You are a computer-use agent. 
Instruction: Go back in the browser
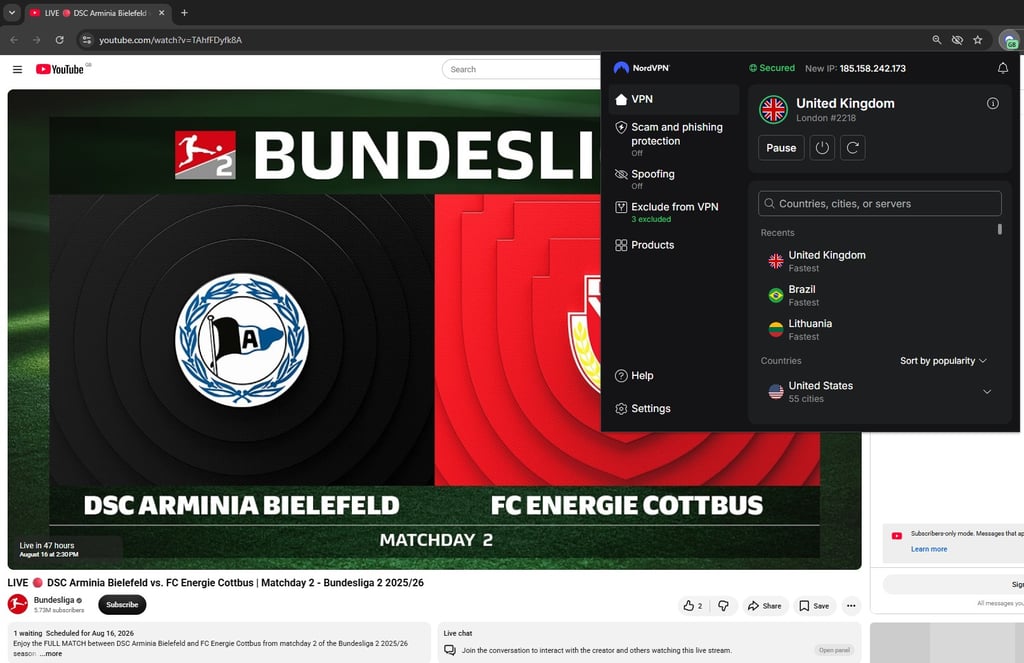pyautogui.click(x=14, y=40)
